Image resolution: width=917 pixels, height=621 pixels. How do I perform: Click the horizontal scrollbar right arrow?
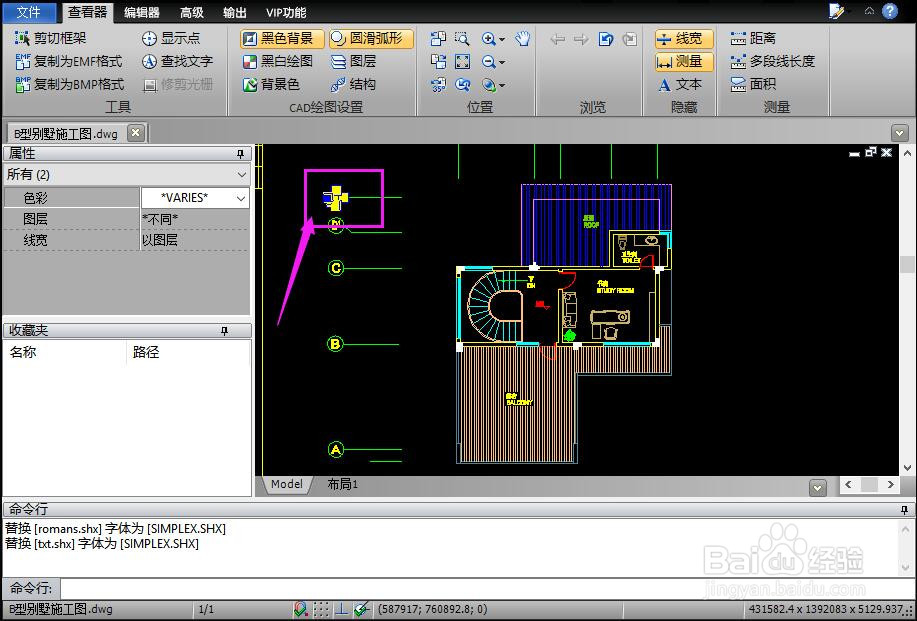[x=890, y=484]
